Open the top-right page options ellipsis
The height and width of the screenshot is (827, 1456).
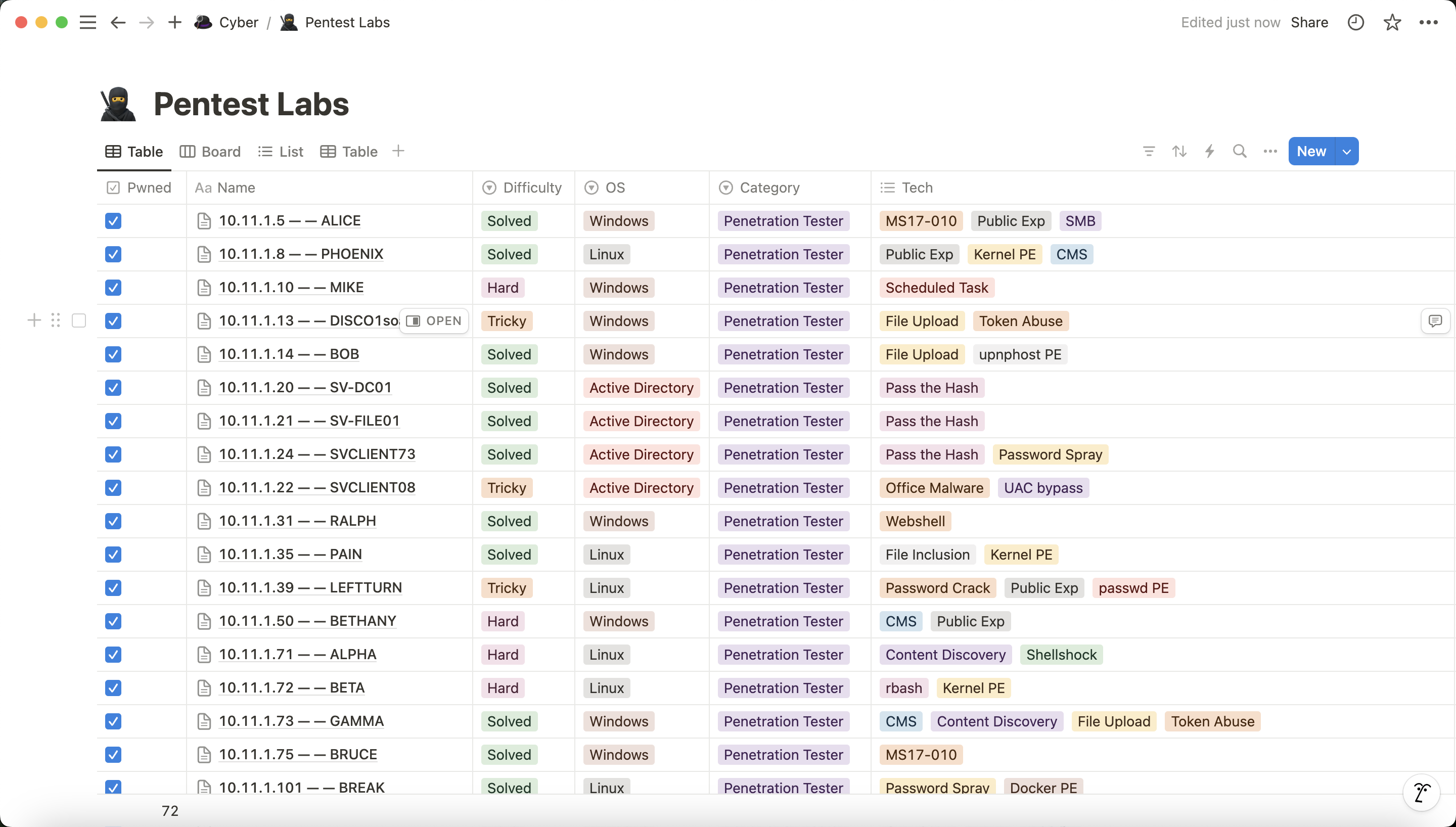point(1428,22)
